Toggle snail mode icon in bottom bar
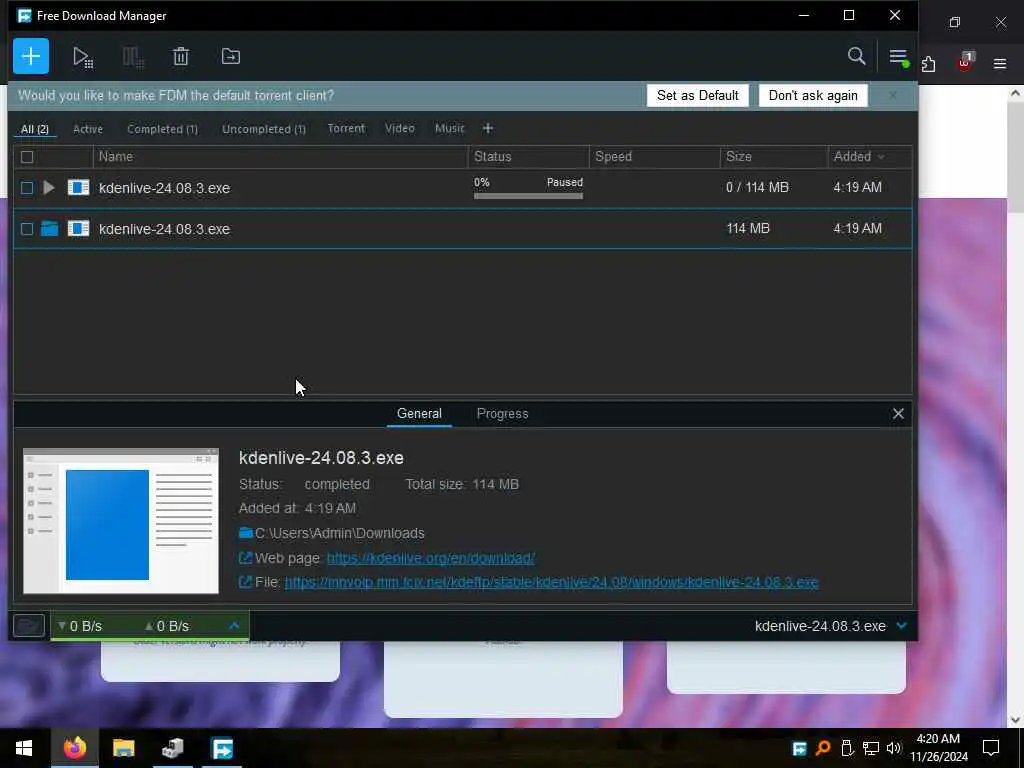The width and height of the screenshot is (1024, 768). 29,625
